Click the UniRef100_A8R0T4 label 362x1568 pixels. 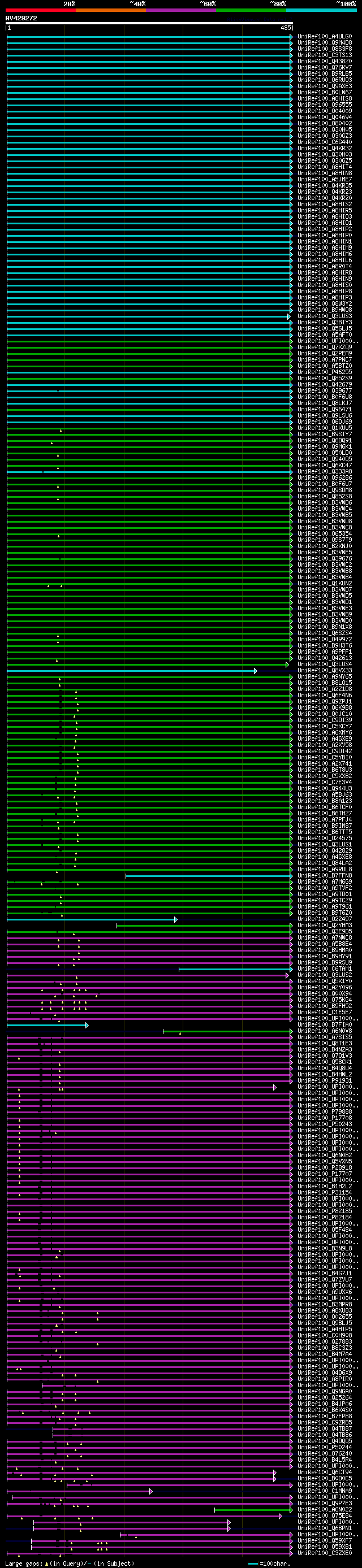pyautogui.click(x=325, y=267)
